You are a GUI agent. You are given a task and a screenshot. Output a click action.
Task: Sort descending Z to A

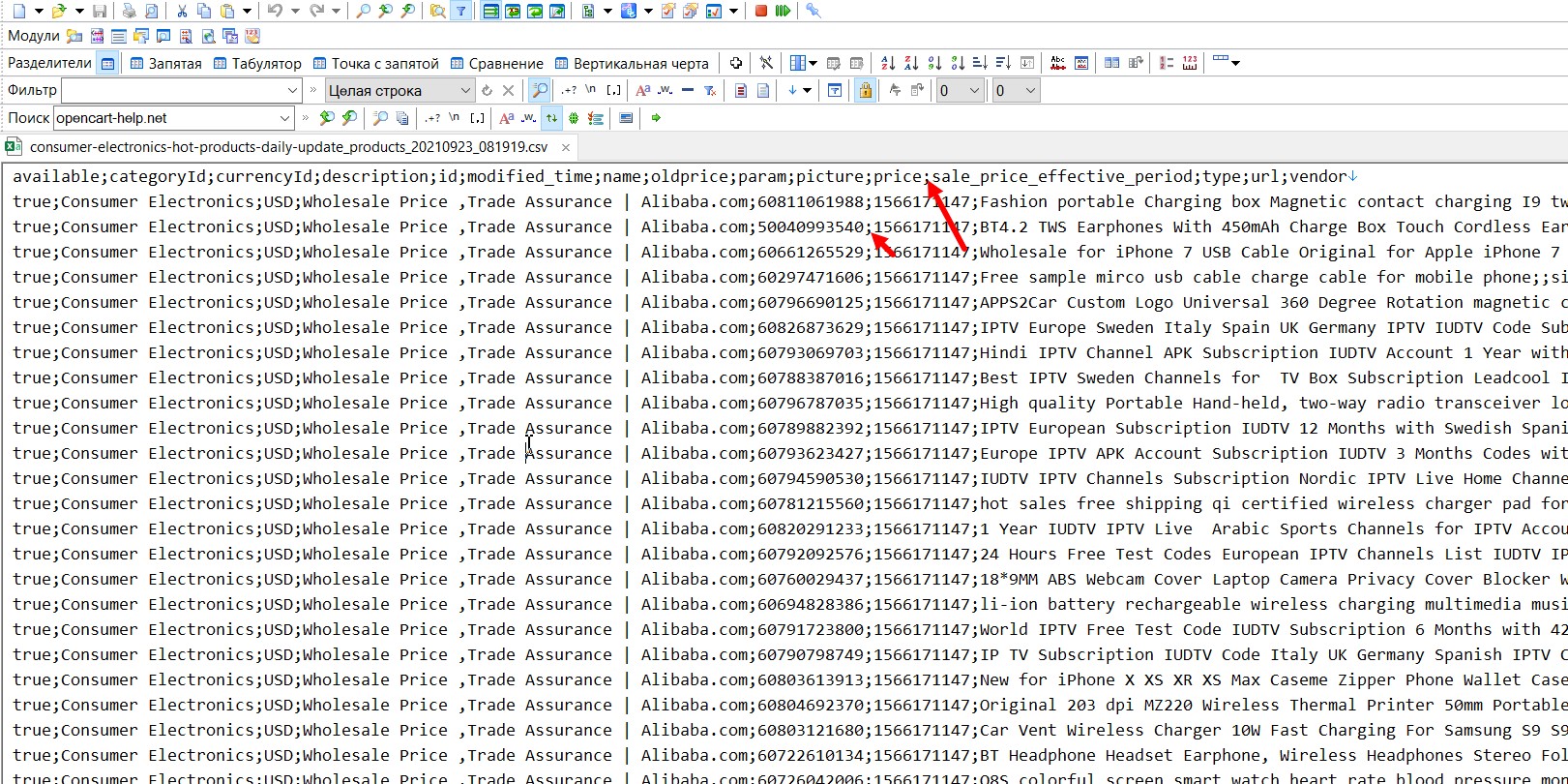pyautogui.click(x=911, y=63)
